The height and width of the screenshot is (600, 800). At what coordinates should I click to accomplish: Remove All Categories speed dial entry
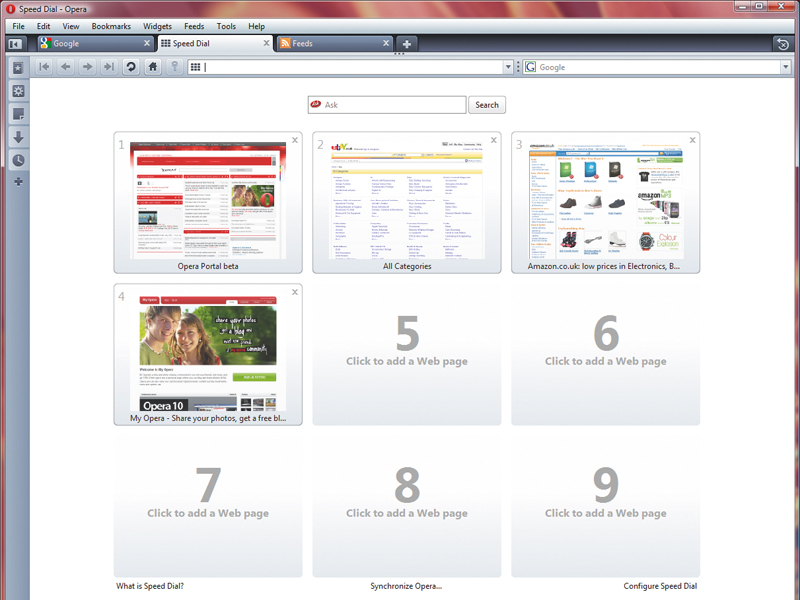click(493, 140)
